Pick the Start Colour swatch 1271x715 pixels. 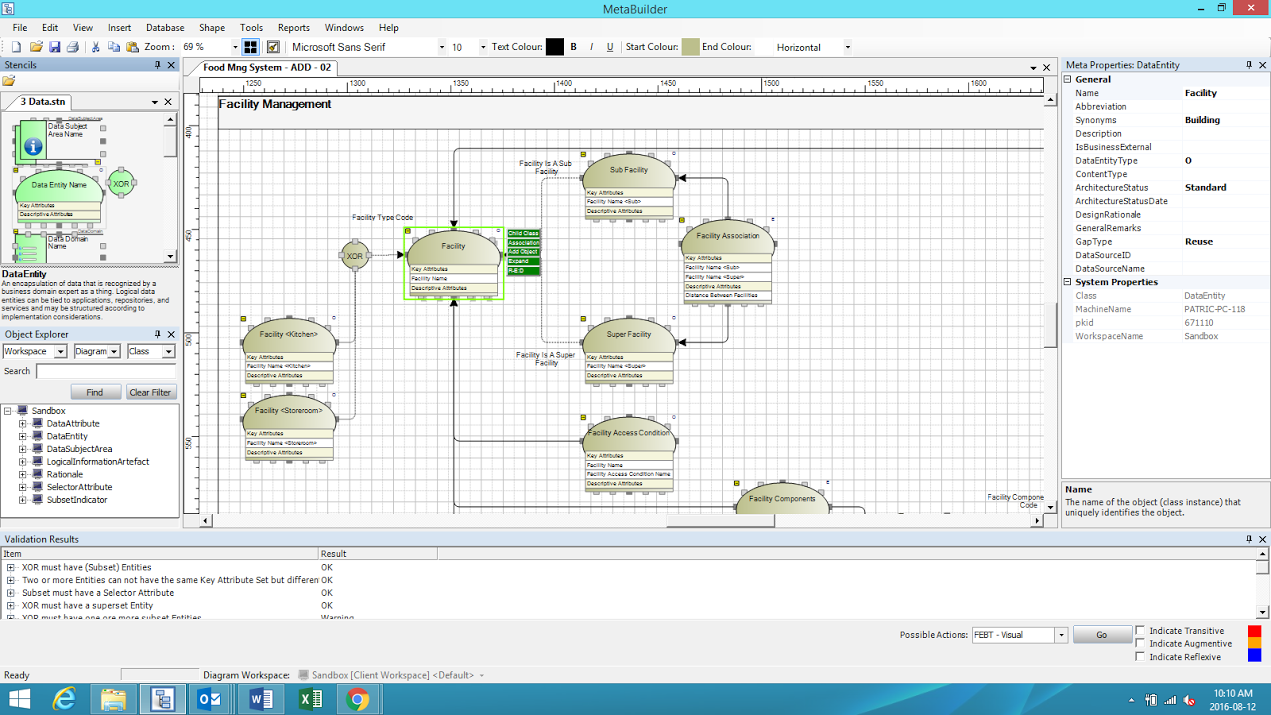691,47
